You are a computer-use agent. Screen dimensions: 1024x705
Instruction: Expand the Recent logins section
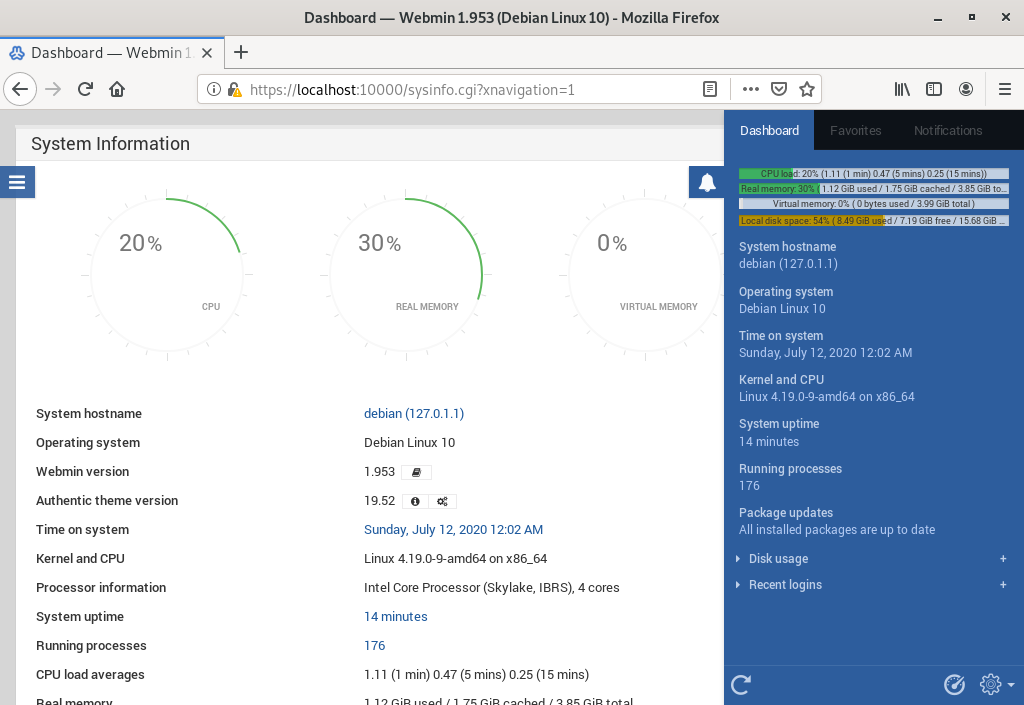pyautogui.click(x=785, y=585)
